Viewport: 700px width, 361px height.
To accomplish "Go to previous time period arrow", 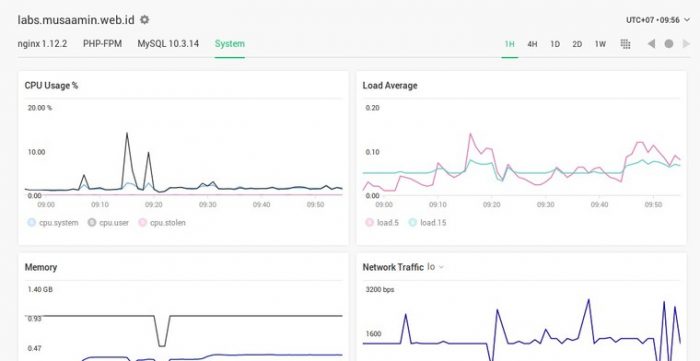I will (x=651, y=44).
